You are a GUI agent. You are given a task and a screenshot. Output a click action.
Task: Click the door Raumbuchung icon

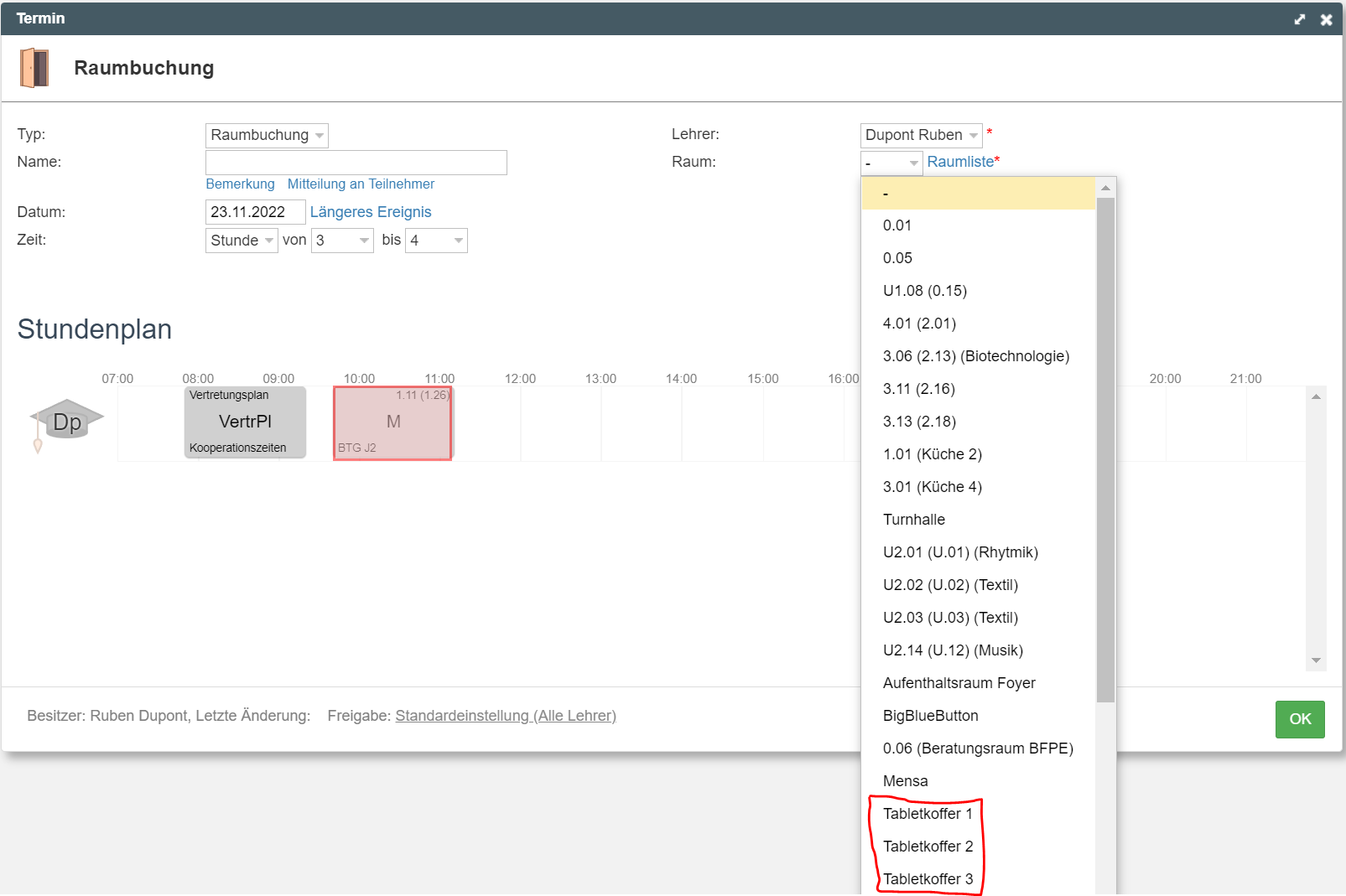34,68
